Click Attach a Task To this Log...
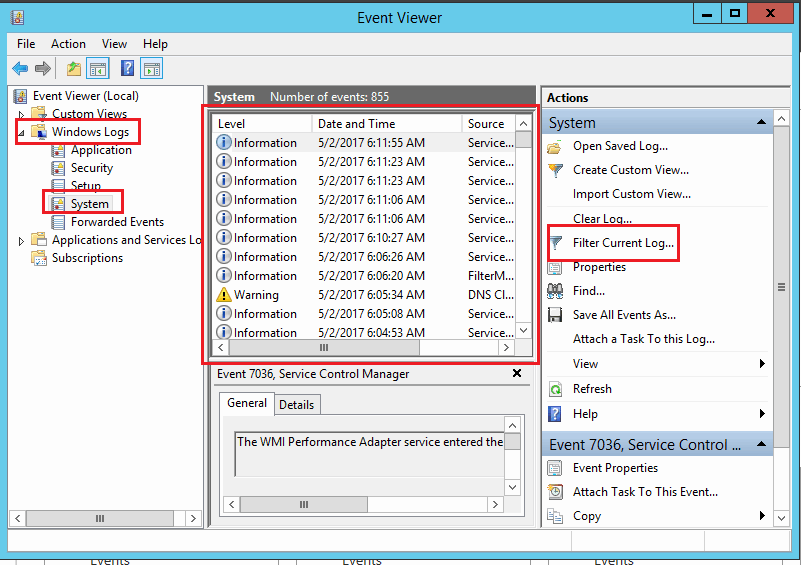 644,339
